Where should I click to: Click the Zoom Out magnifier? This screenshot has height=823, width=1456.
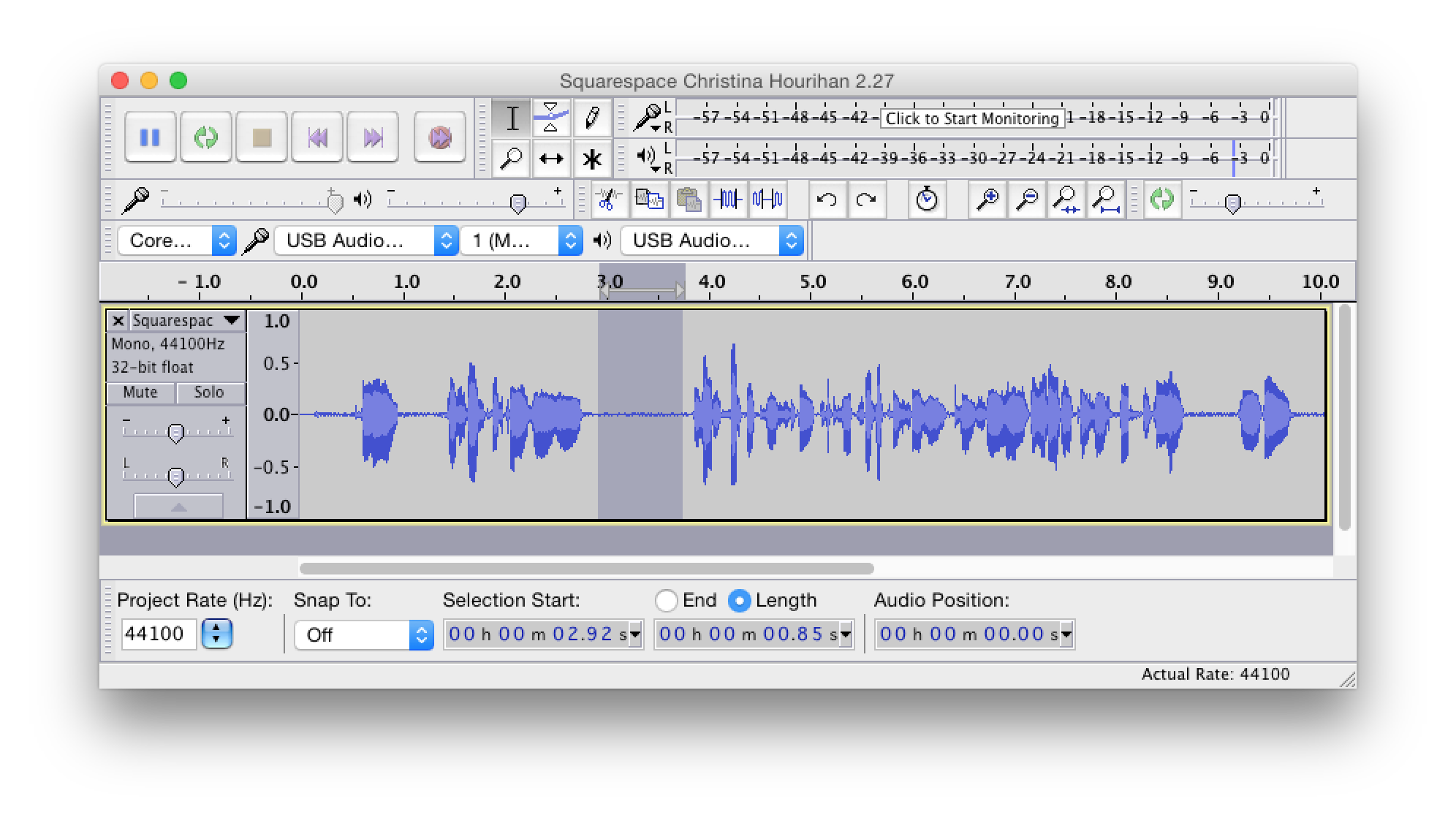point(1027,199)
